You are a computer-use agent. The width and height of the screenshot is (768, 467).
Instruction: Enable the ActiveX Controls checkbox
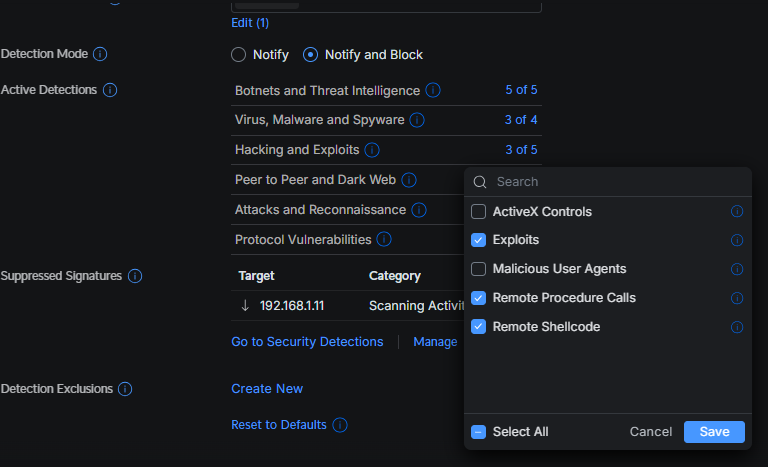479,212
